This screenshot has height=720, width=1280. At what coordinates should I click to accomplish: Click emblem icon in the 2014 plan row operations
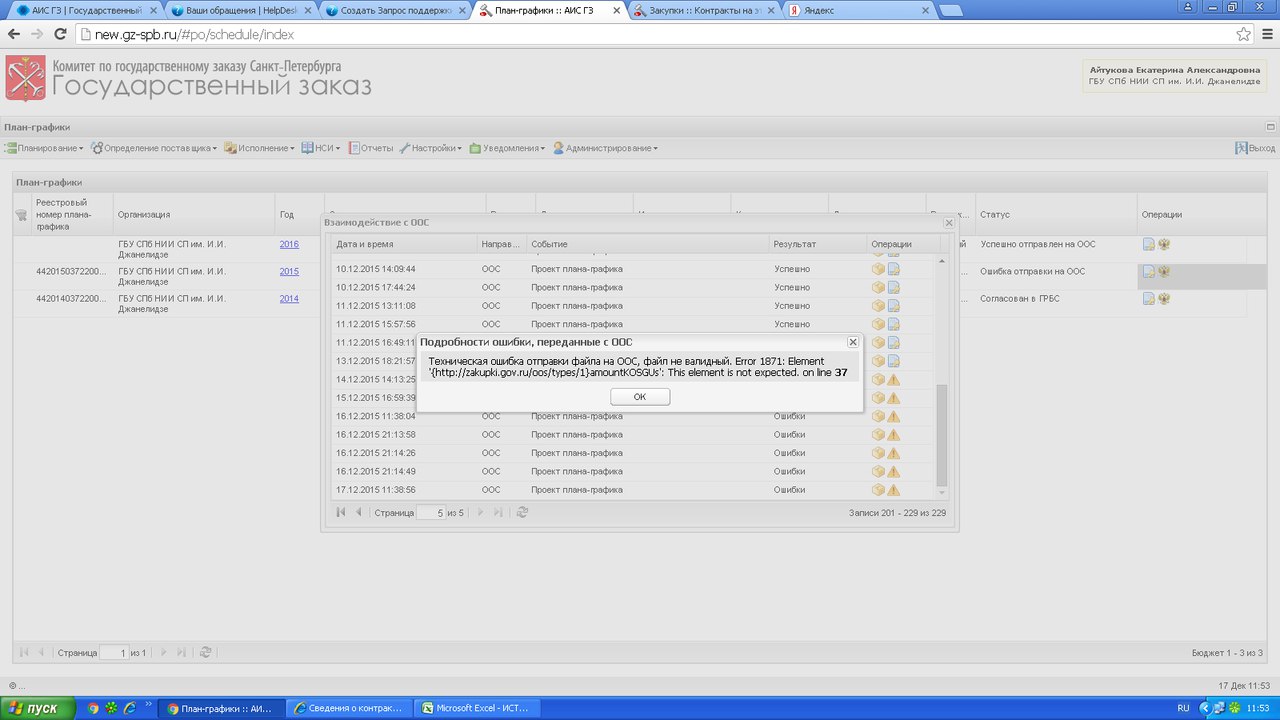coord(1164,299)
